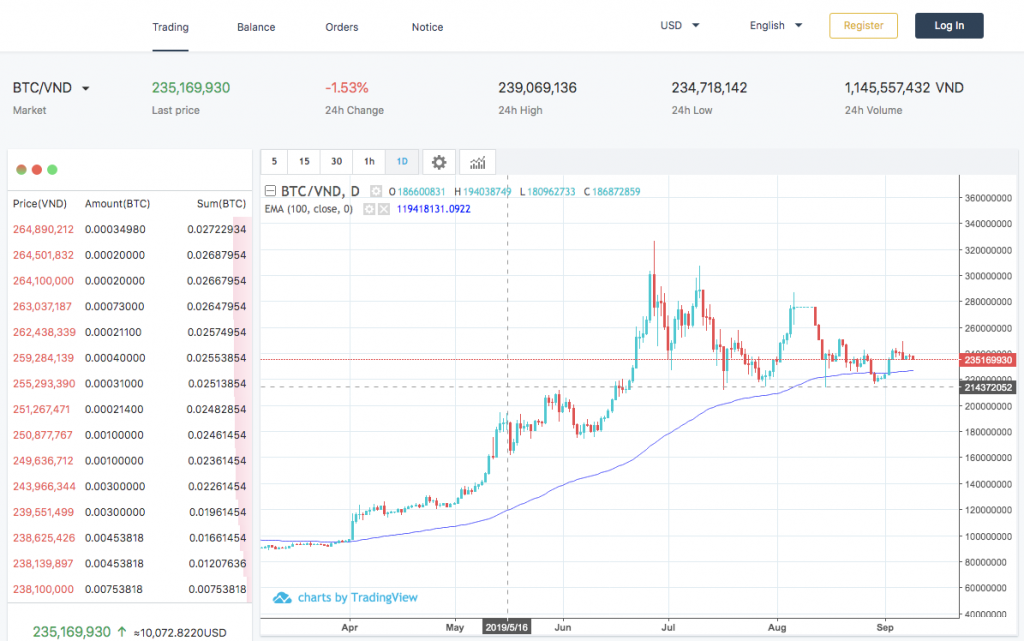
Task: Remove the EMA indicator with X icon
Action: click(382, 209)
